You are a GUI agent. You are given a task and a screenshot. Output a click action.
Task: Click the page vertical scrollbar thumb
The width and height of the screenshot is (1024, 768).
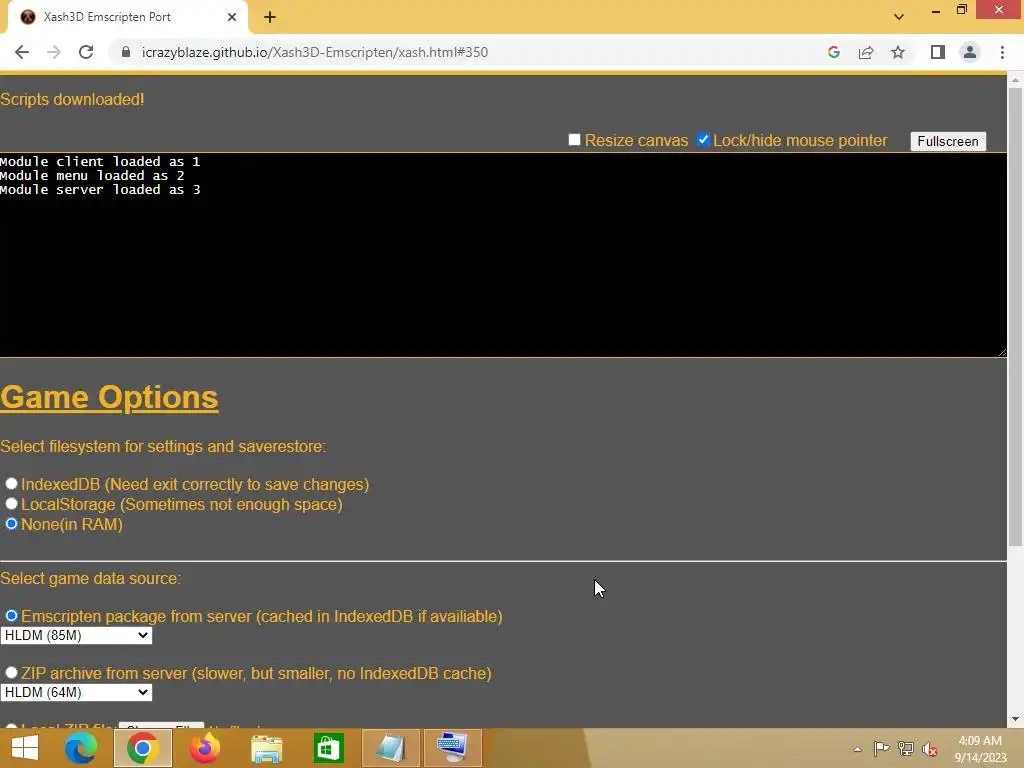1015,317
